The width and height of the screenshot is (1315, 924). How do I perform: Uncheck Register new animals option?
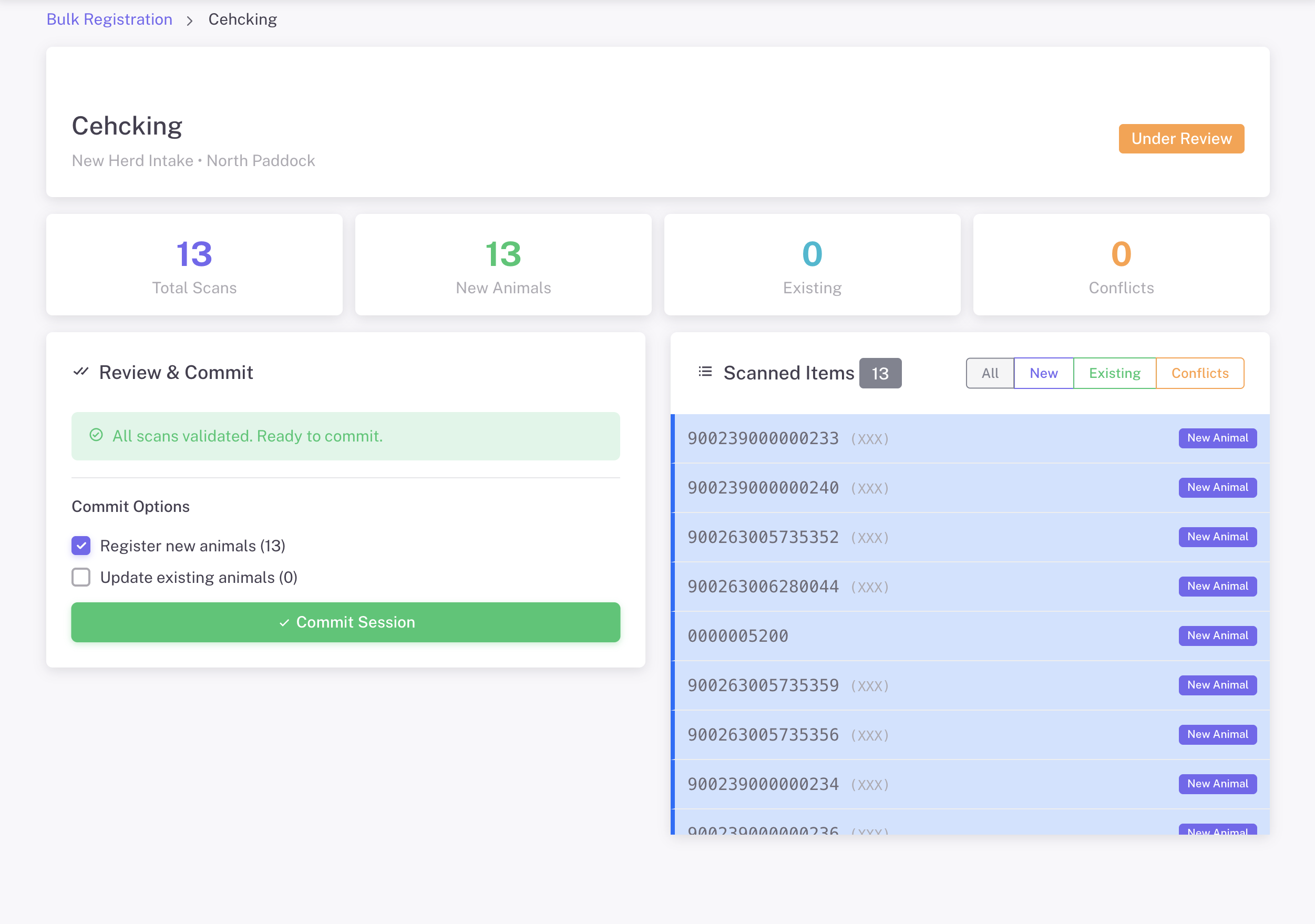pos(81,546)
